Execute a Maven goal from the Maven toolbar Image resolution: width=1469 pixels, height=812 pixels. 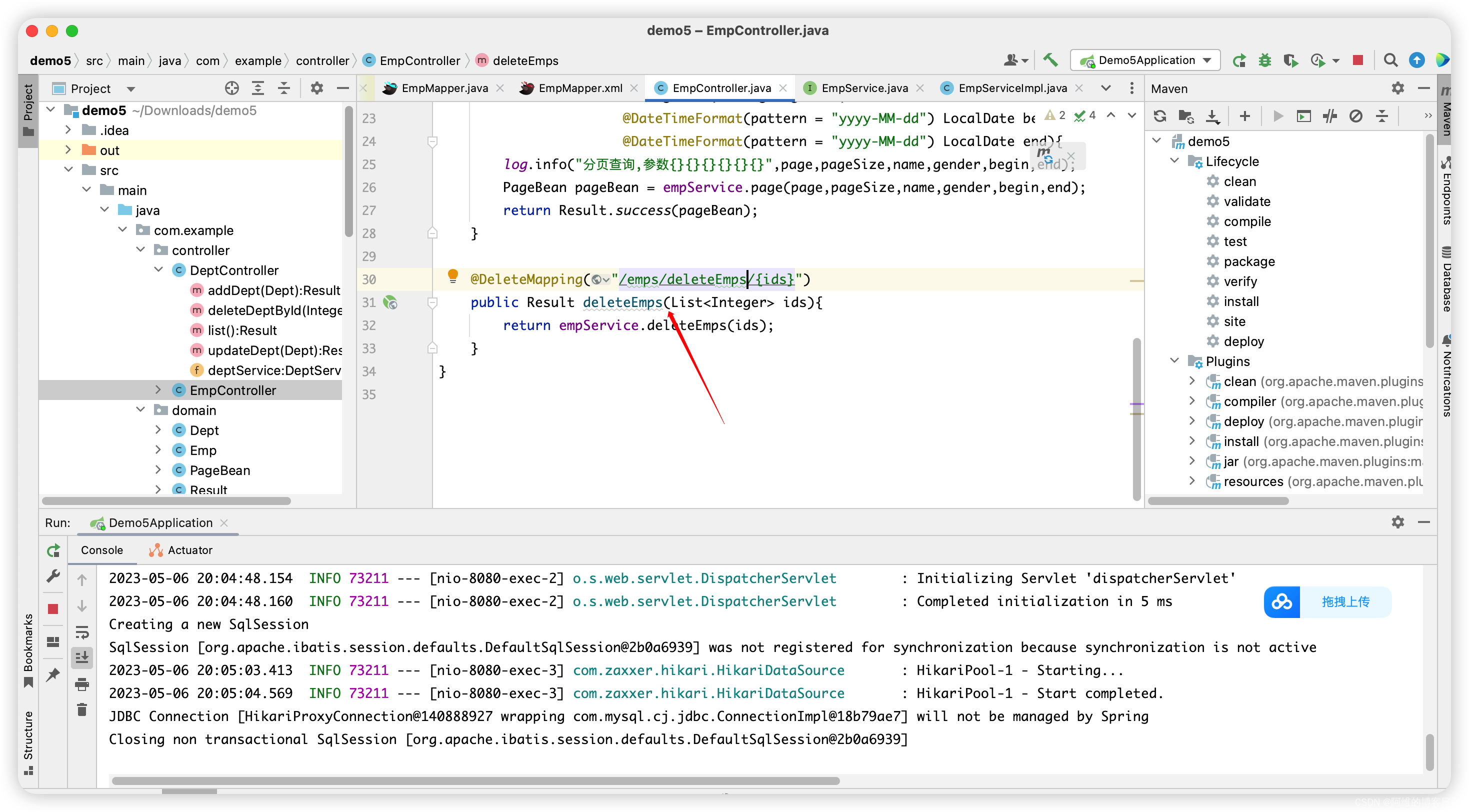1303,116
